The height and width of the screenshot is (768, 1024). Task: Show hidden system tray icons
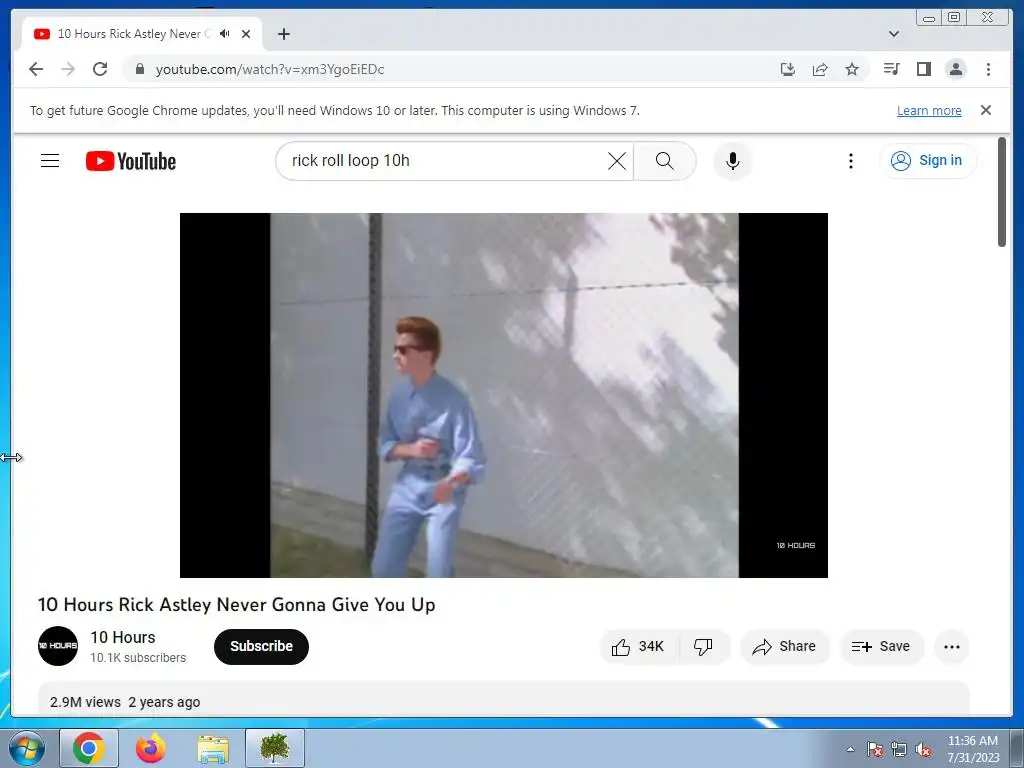pyautogui.click(x=850, y=749)
